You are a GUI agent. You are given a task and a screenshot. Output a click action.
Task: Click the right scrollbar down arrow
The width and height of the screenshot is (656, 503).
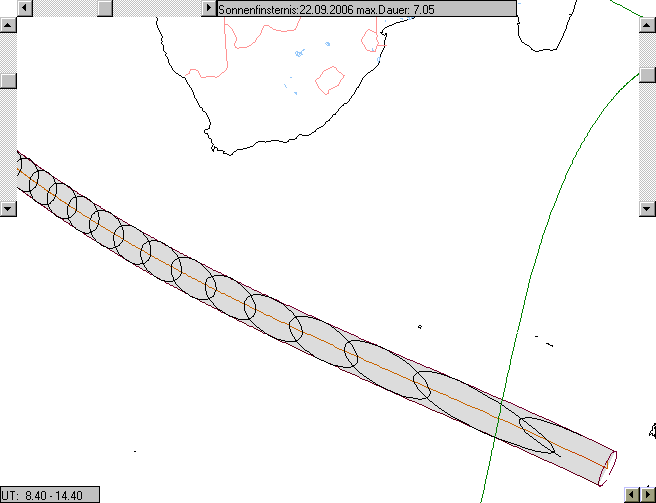point(647,208)
